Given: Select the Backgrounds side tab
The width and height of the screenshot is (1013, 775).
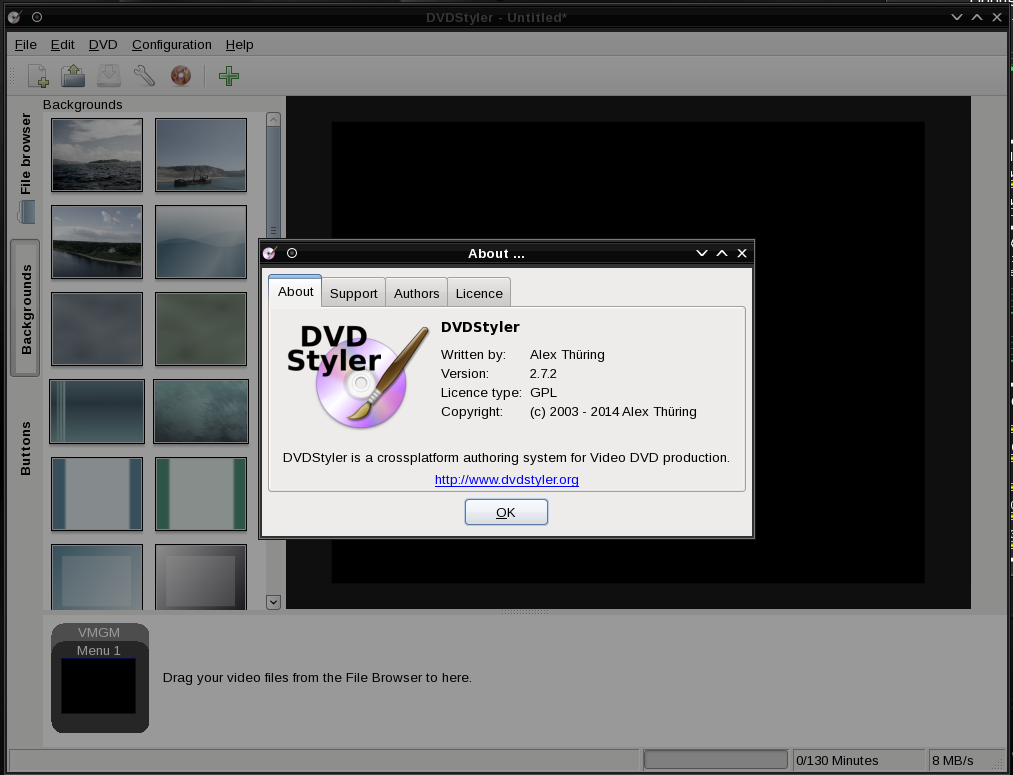Looking at the screenshot, I should (25, 309).
